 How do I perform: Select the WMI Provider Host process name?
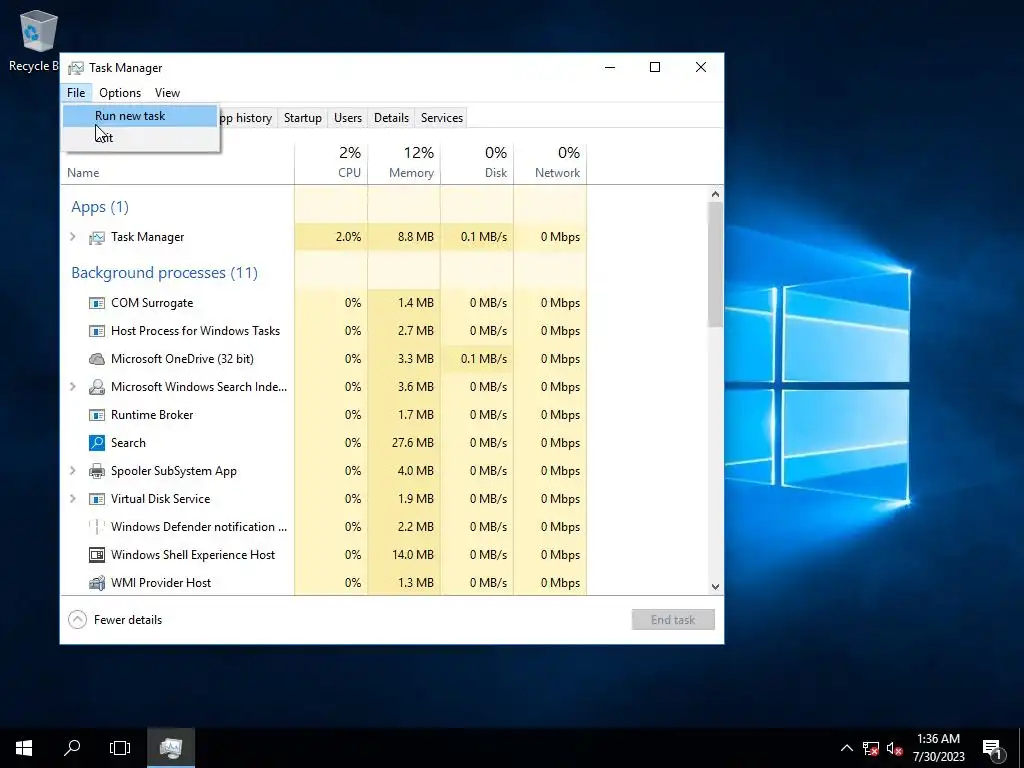pyautogui.click(x=161, y=583)
